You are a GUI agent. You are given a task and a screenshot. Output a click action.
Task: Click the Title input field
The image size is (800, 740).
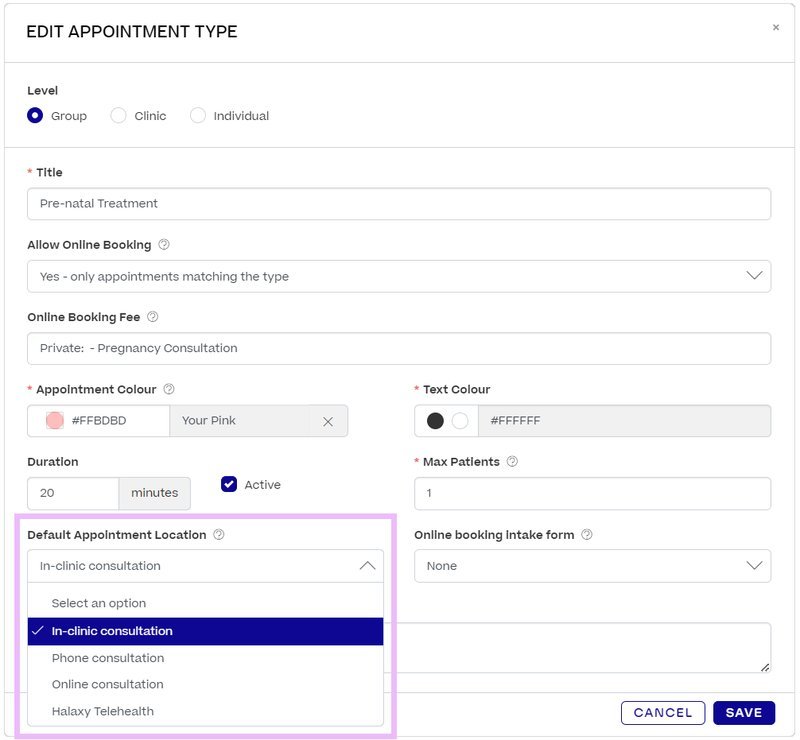click(399, 204)
